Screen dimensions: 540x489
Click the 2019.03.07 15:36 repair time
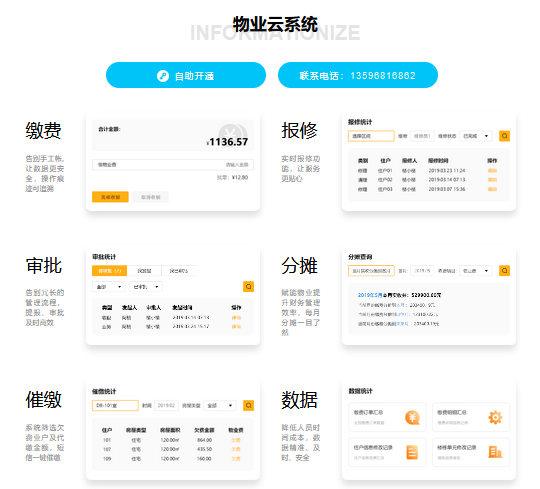447,189
